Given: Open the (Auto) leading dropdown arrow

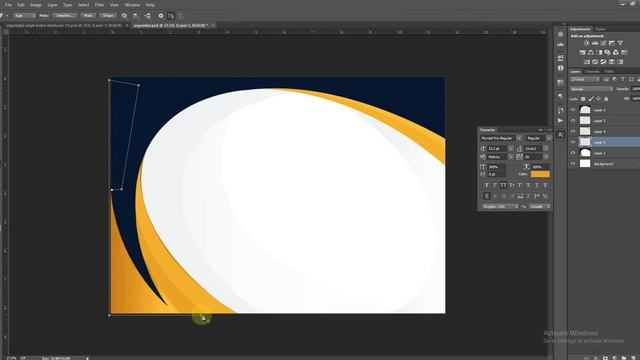Looking at the screenshot, I should click(546, 149).
